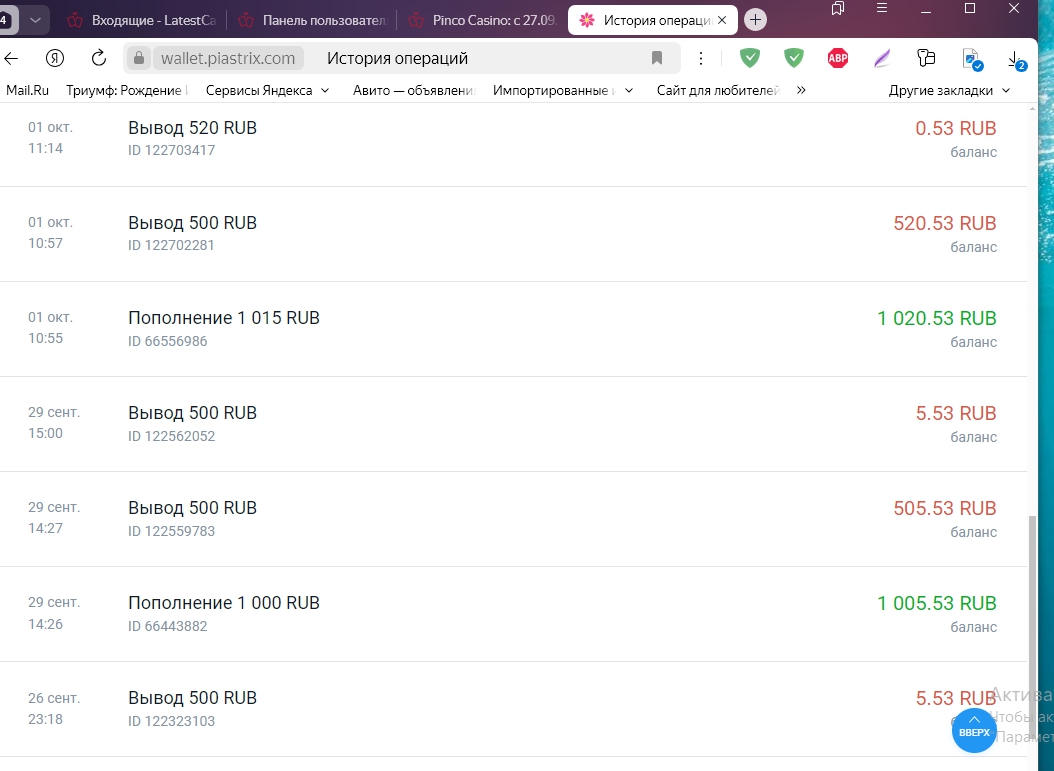Click the 0.53 RUB balance value
The width and height of the screenshot is (1054, 771).
[955, 128]
